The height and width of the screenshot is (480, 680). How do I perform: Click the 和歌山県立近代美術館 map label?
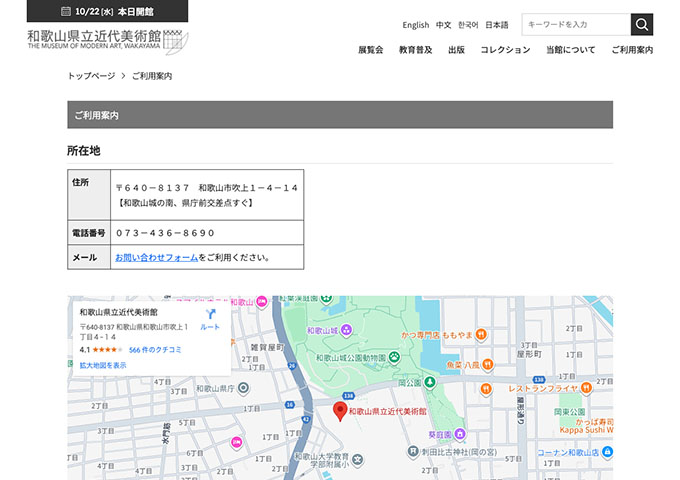coord(388,411)
